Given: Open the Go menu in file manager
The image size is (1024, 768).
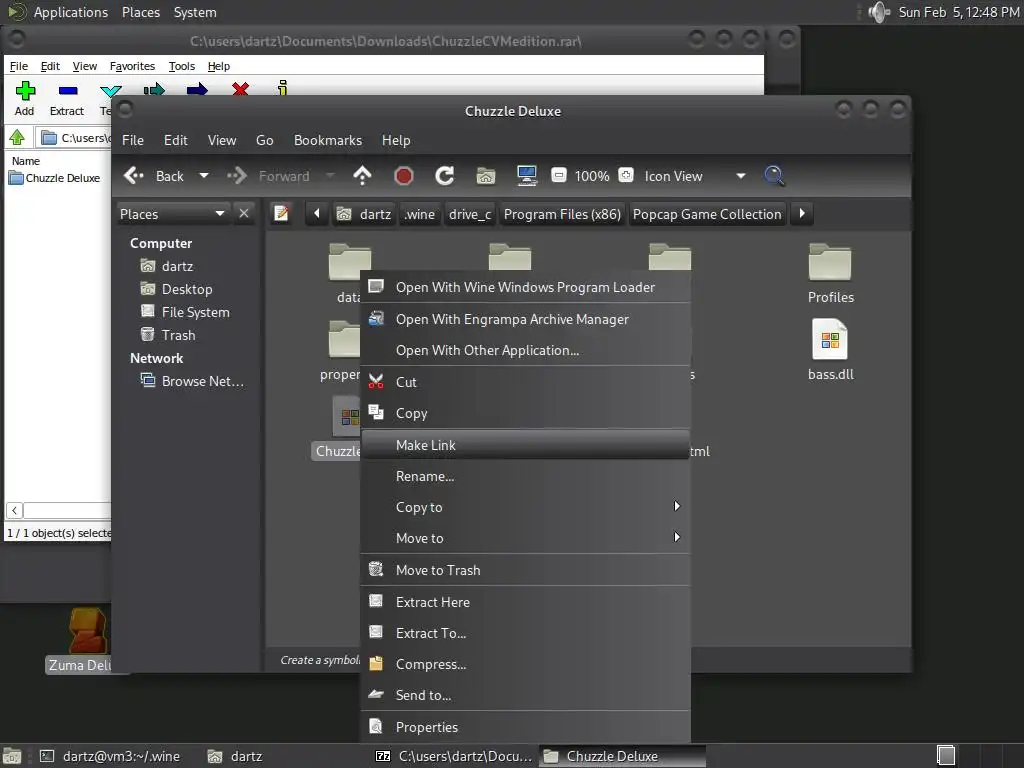Looking at the screenshot, I should (x=264, y=140).
